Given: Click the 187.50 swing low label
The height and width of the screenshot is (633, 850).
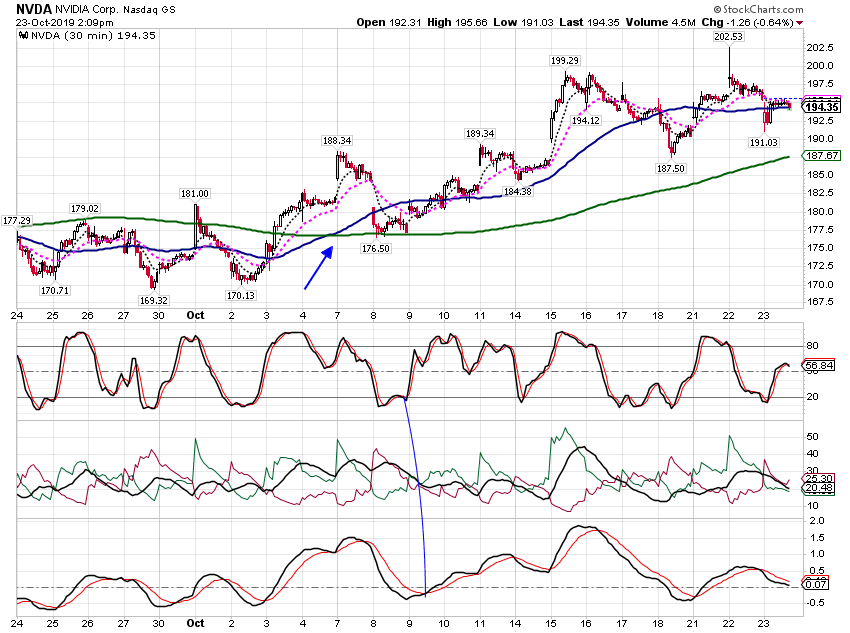Looking at the screenshot, I should click(x=671, y=169).
